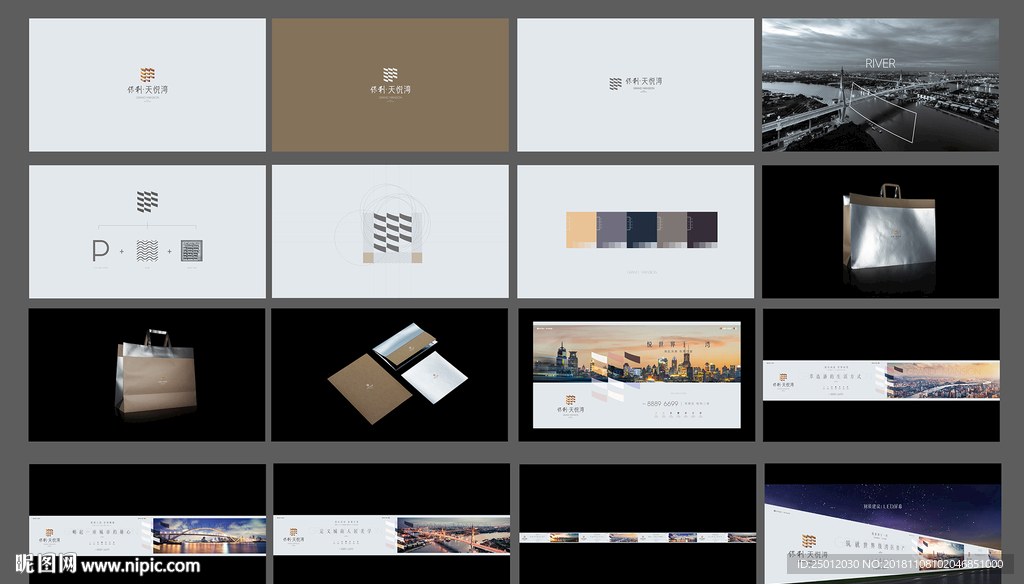Open the stationery envelopes mockup
The height and width of the screenshot is (584, 1024).
click(x=390, y=375)
